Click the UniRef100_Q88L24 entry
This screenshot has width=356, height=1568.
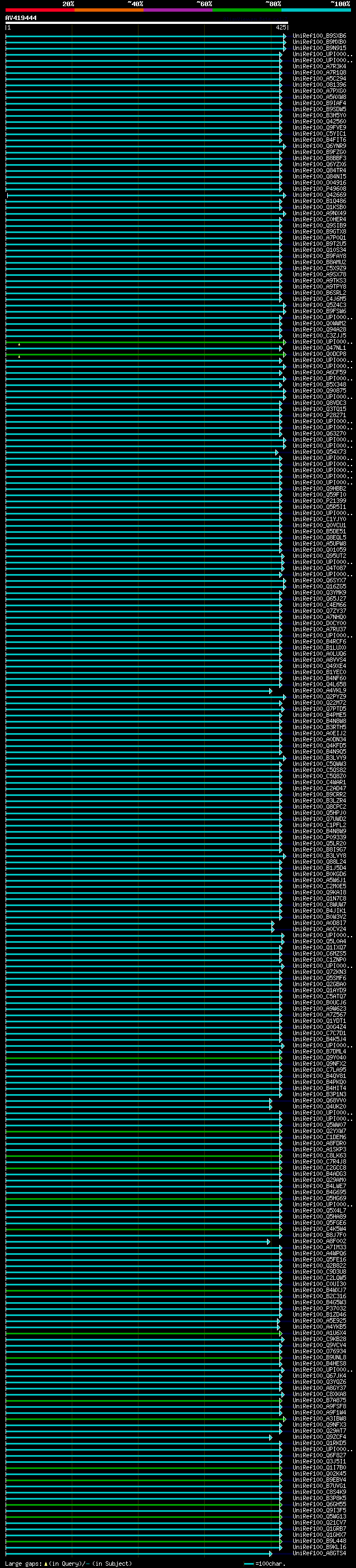pyautogui.click(x=319, y=863)
